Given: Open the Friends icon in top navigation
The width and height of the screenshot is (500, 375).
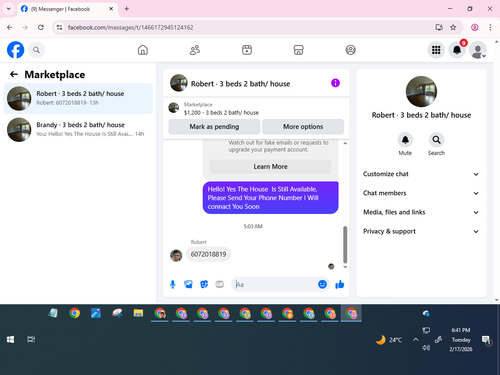Looking at the screenshot, I should pos(195,50).
